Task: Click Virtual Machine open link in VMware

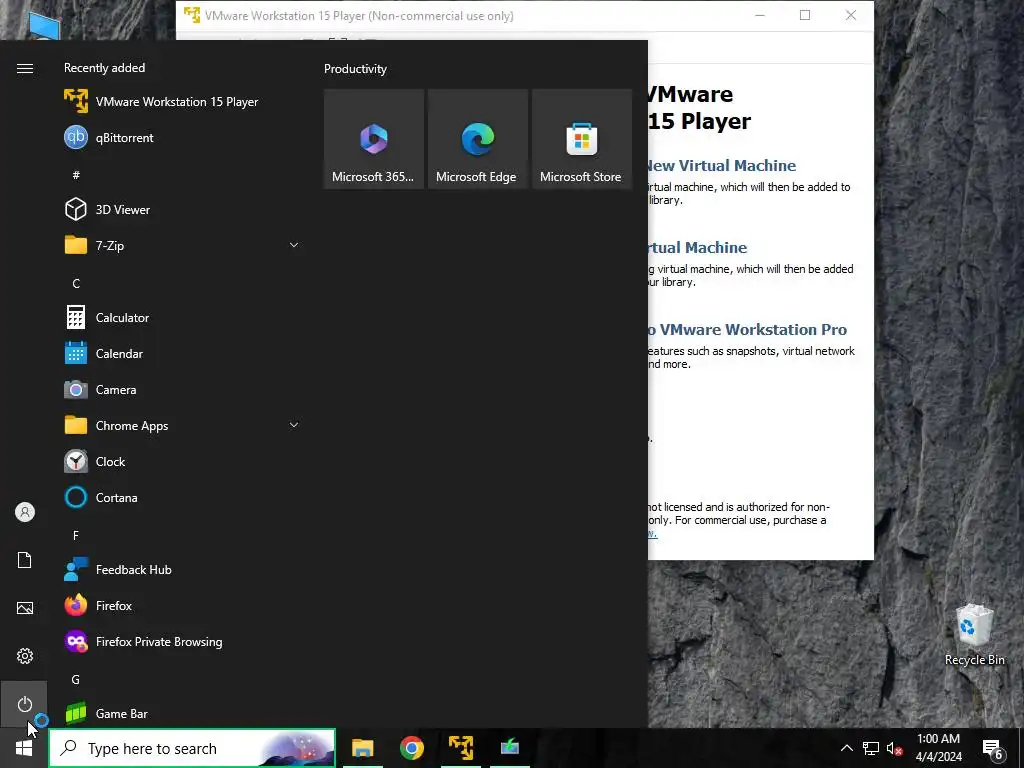Action: pyautogui.click(x=697, y=248)
